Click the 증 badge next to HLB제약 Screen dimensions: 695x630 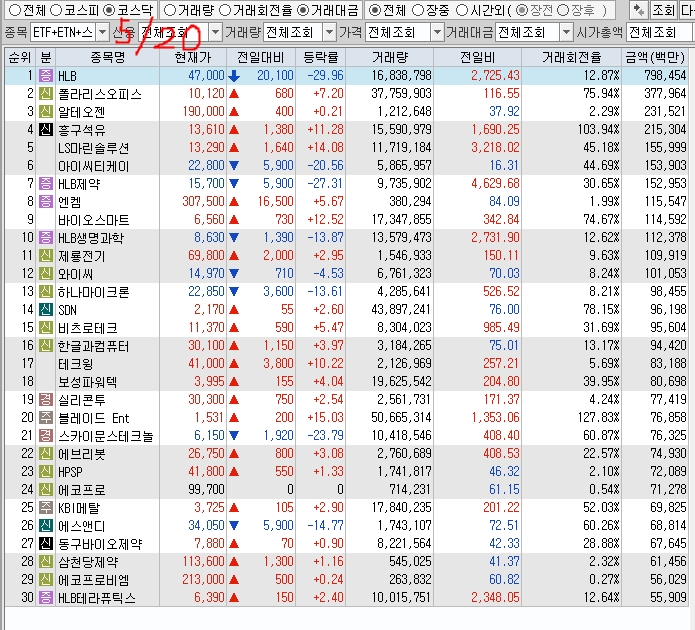coord(46,184)
